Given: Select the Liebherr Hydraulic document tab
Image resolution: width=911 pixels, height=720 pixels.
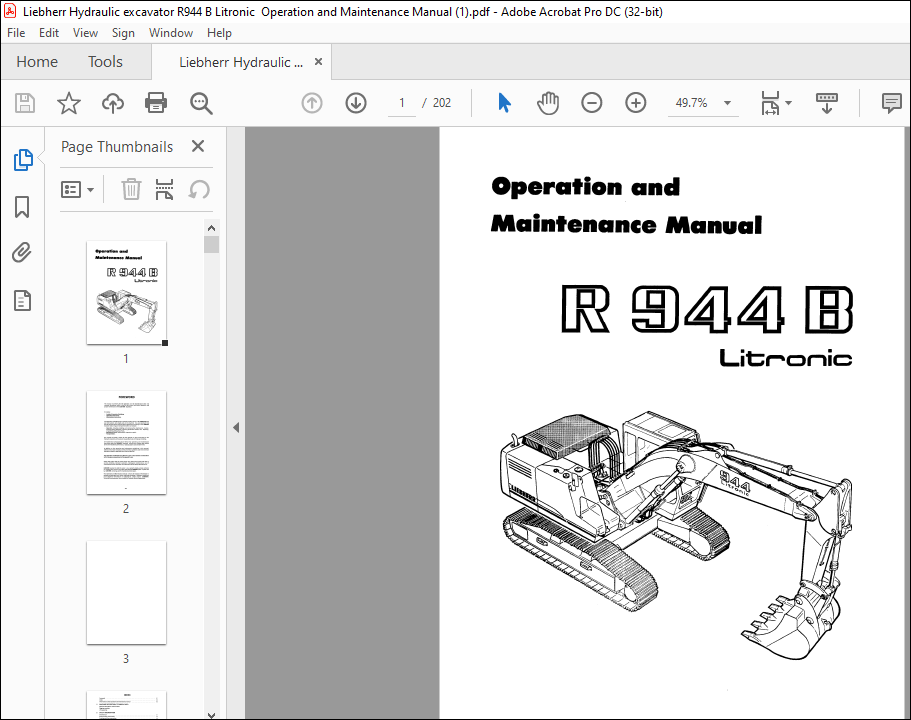Looking at the screenshot, I should 241,62.
